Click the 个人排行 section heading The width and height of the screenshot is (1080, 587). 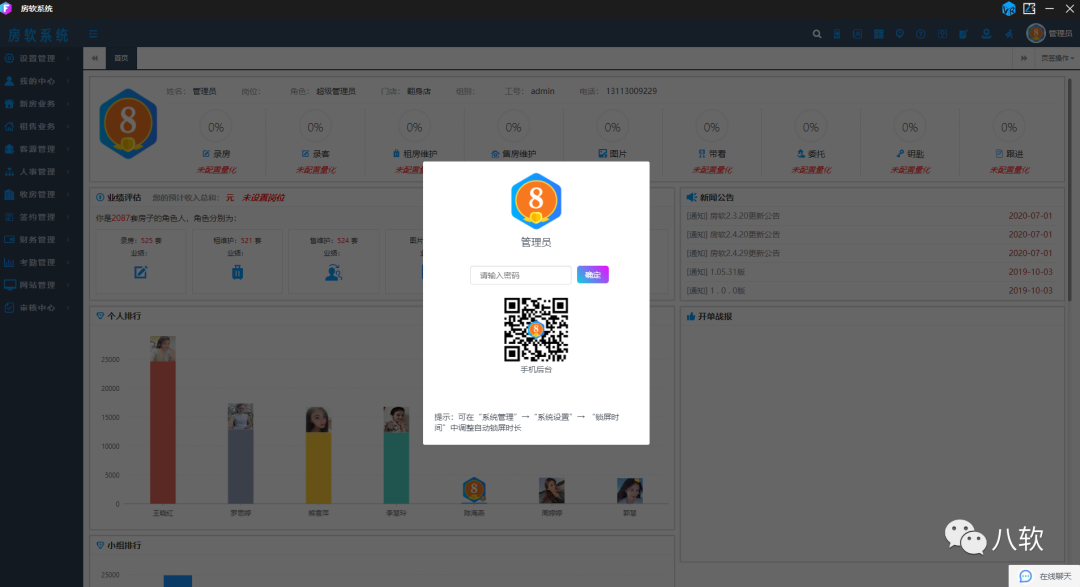click(124, 316)
